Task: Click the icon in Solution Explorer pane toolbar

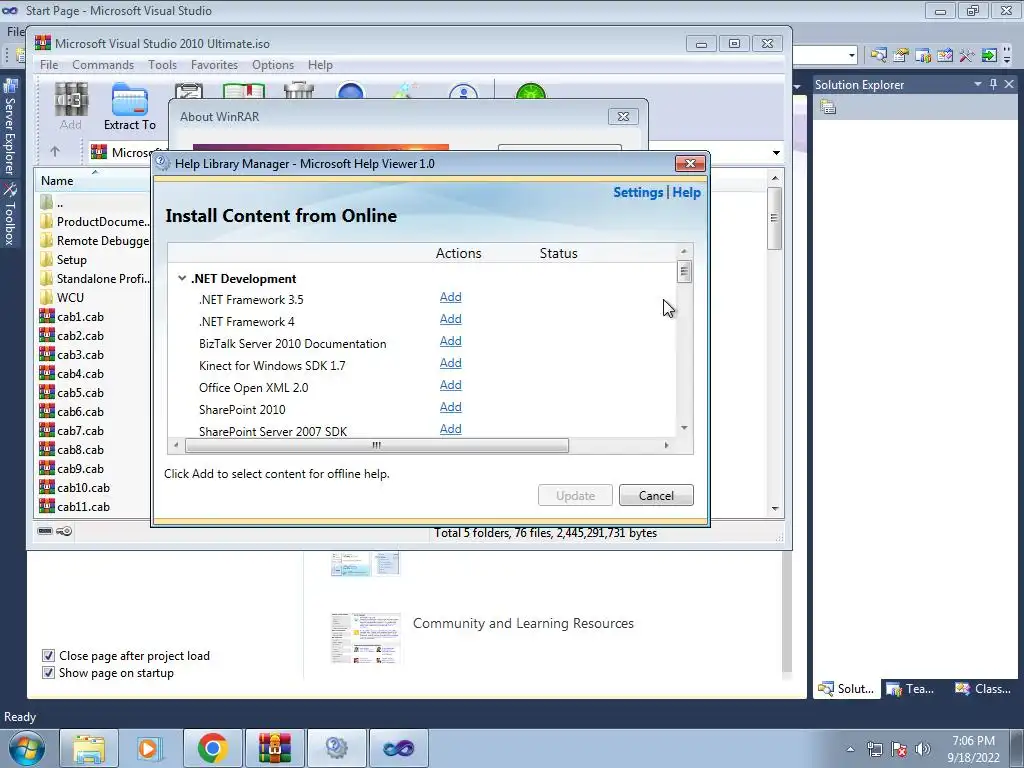Action: [x=828, y=107]
